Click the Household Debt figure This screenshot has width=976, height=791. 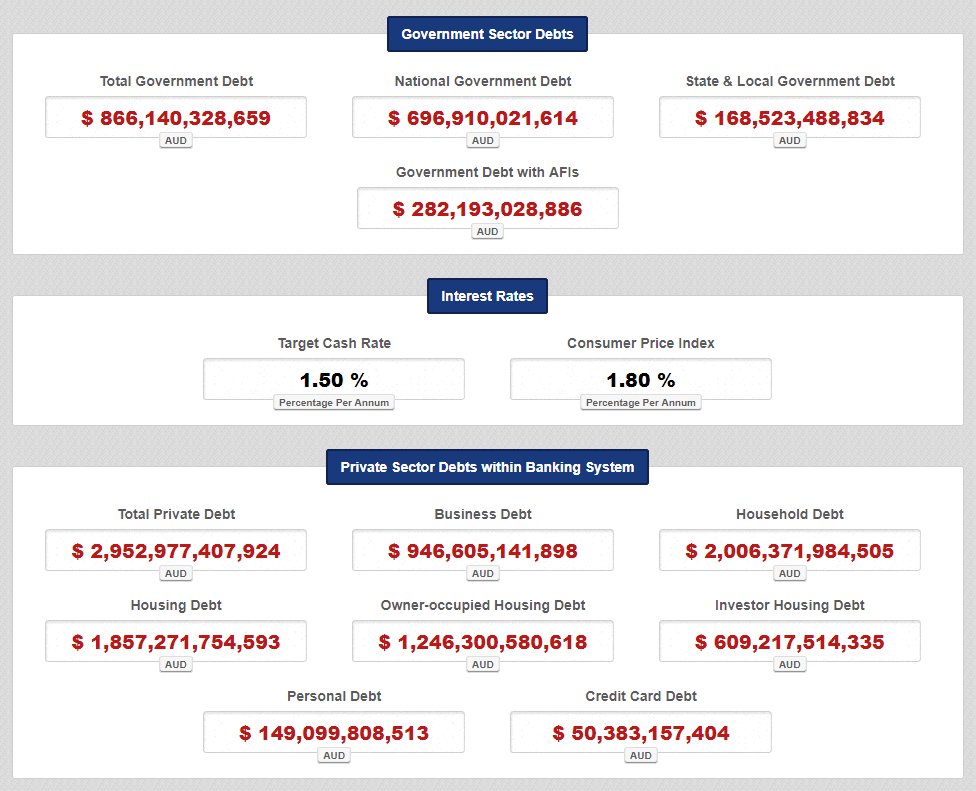(790, 551)
